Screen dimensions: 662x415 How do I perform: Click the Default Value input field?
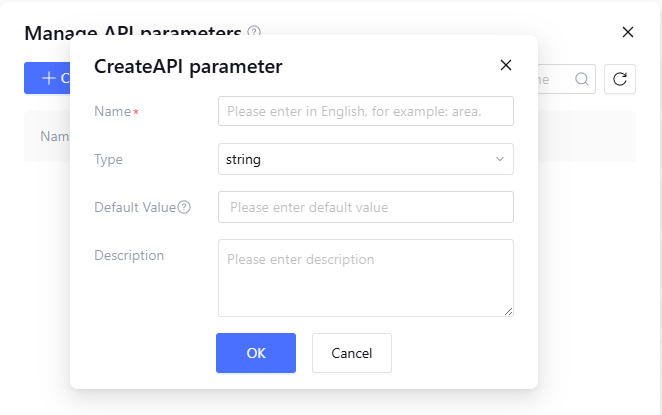365,207
